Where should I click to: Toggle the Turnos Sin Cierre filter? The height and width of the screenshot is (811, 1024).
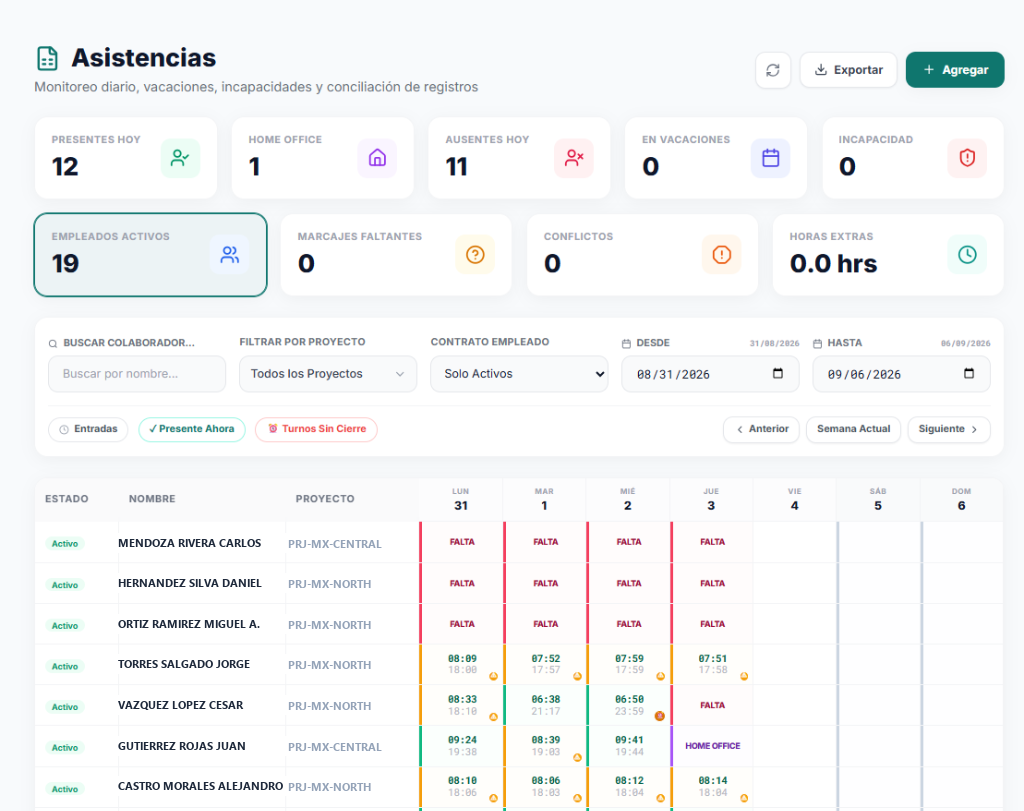tap(317, 429)
